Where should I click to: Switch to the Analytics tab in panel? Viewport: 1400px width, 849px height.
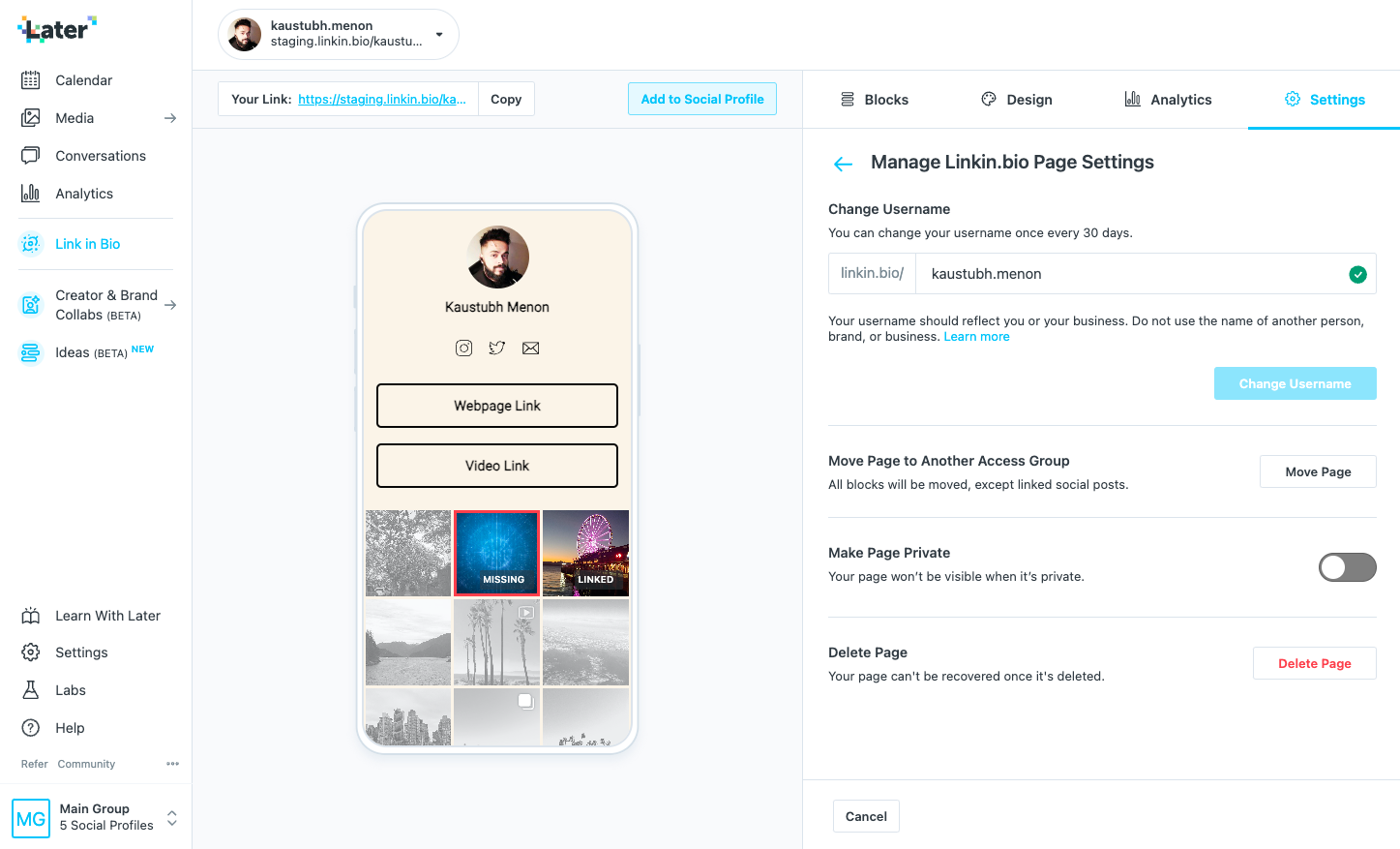click(x=1169, y=100)
